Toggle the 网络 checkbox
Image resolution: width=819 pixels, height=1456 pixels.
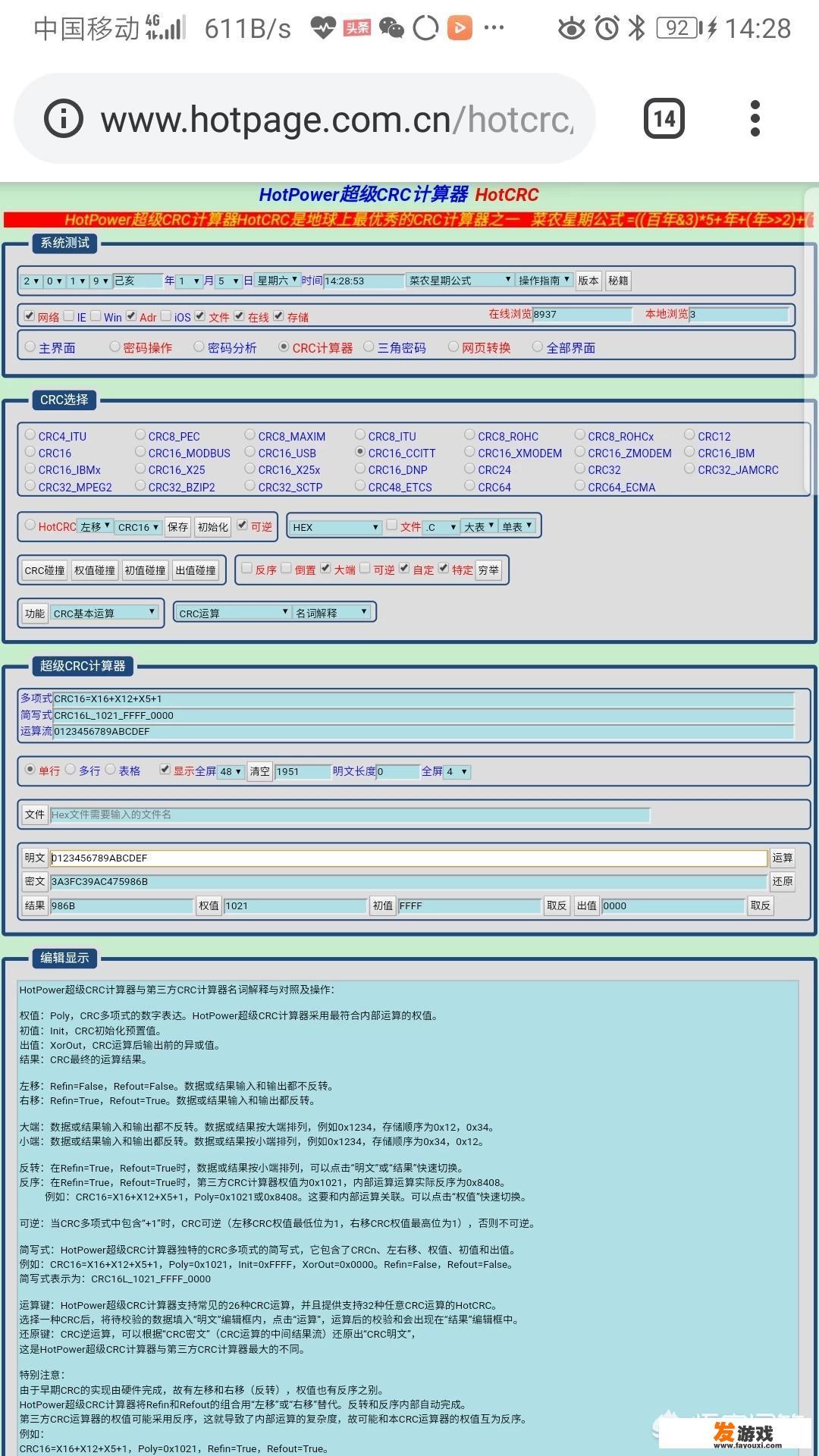pos(29,315)
